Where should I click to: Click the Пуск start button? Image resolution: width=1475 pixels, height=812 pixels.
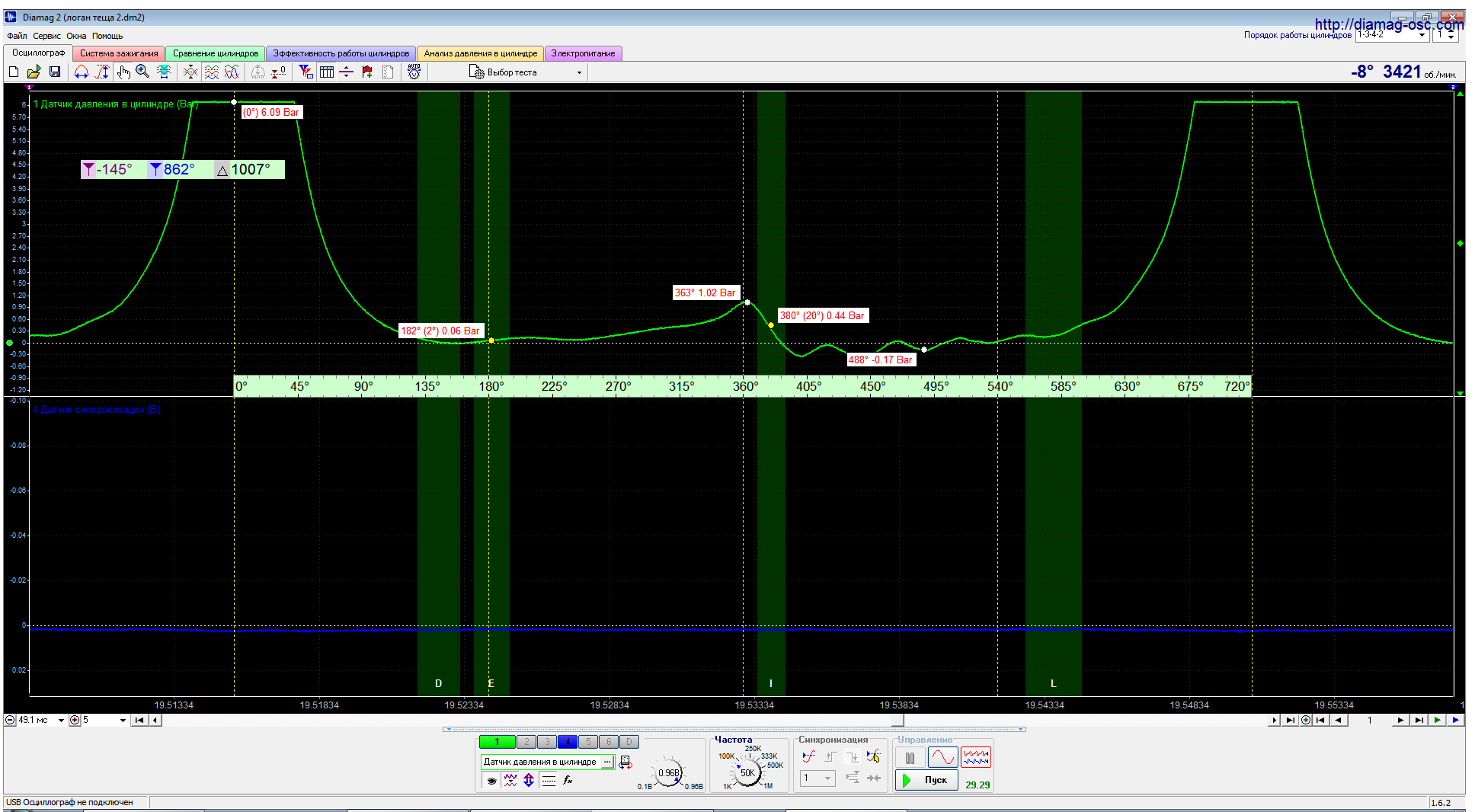coord(926,780)
